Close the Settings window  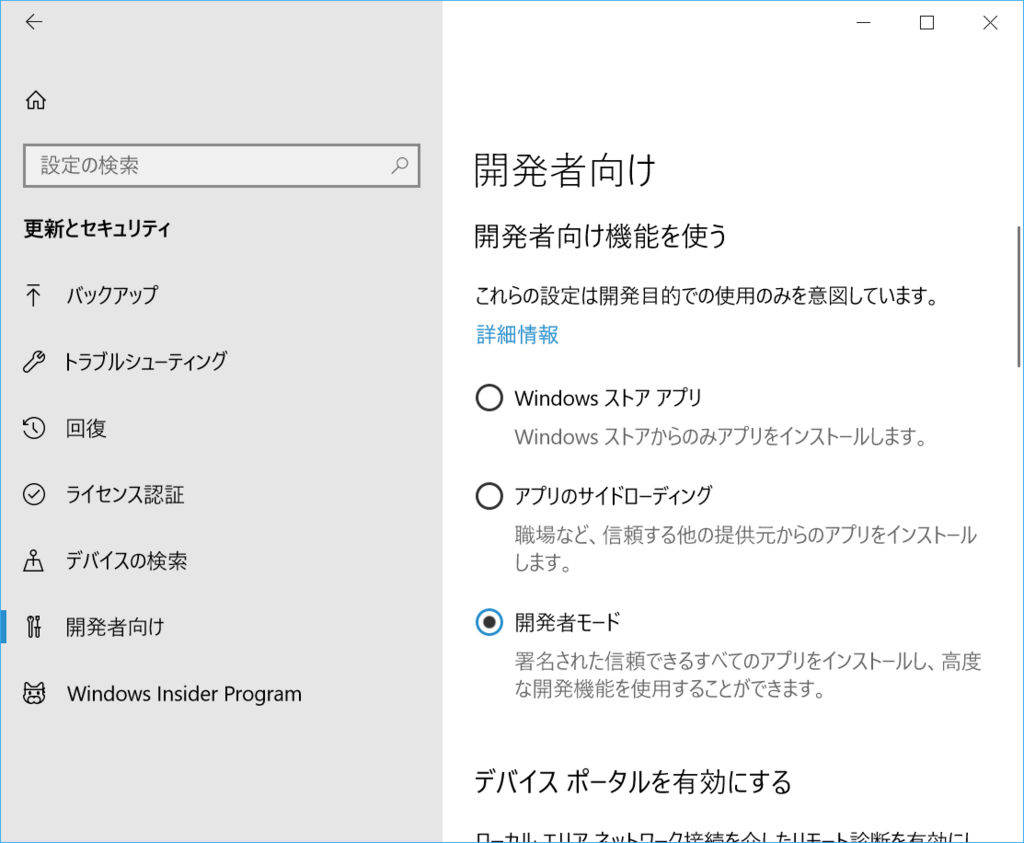point(990,23)
